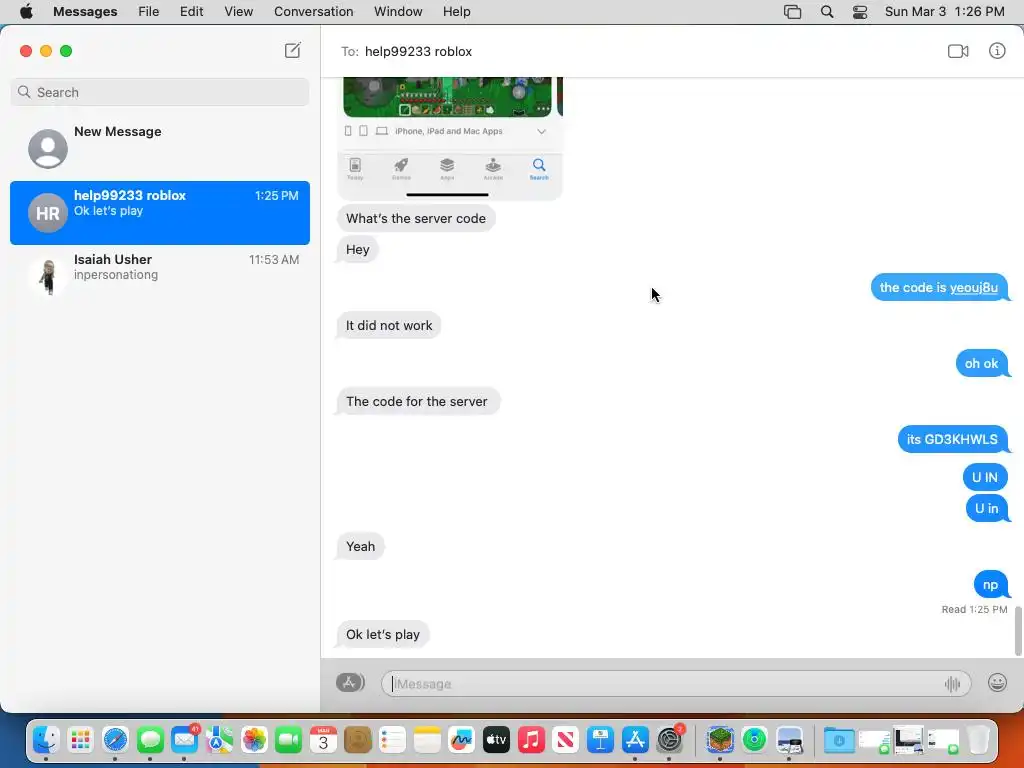Image resolution: width=1024 pixels, height=768 pixels.
Task: Open Reminders from the dock
Action: 392,740
